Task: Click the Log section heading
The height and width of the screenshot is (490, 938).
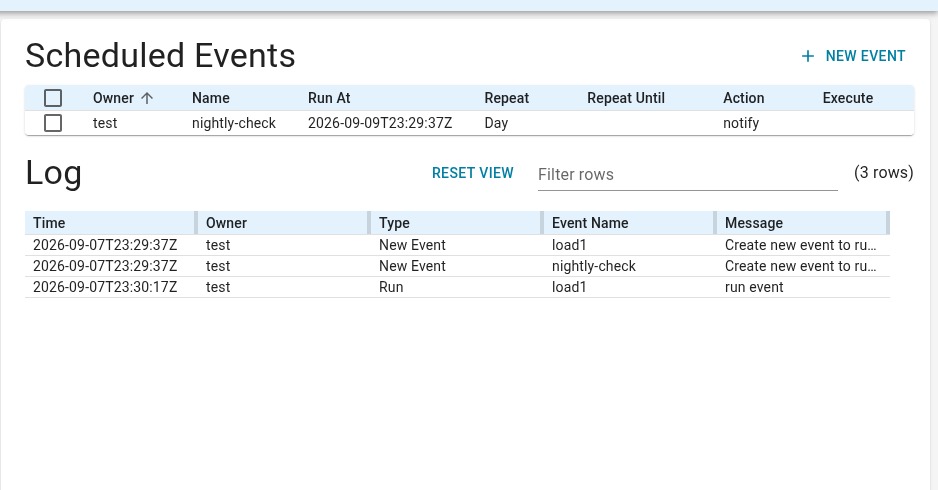Action: click(53, 174)
